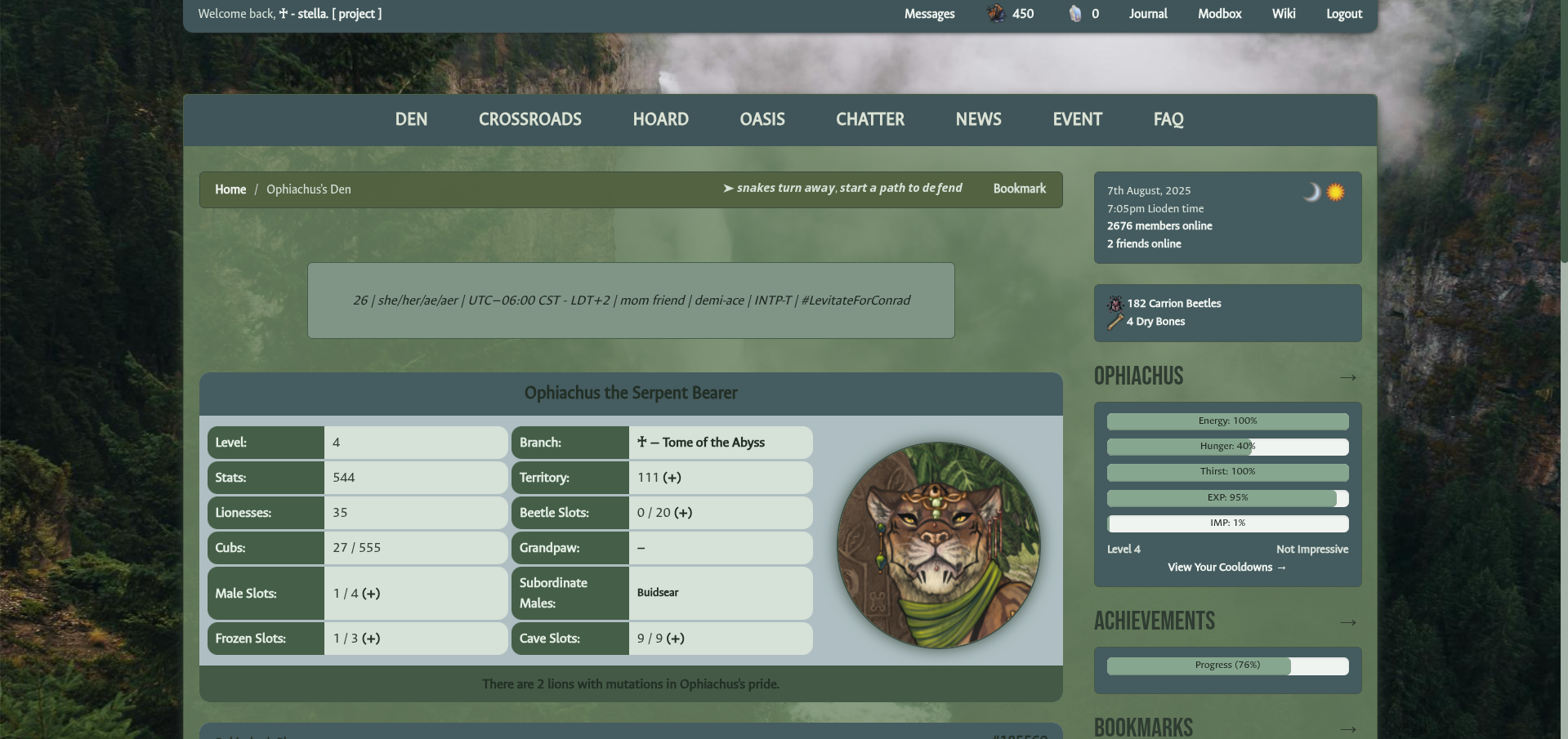The height and width of the screenshot is (739, 1568).
Task: Open Messages in top bar
Action: (x=929, y=14)
